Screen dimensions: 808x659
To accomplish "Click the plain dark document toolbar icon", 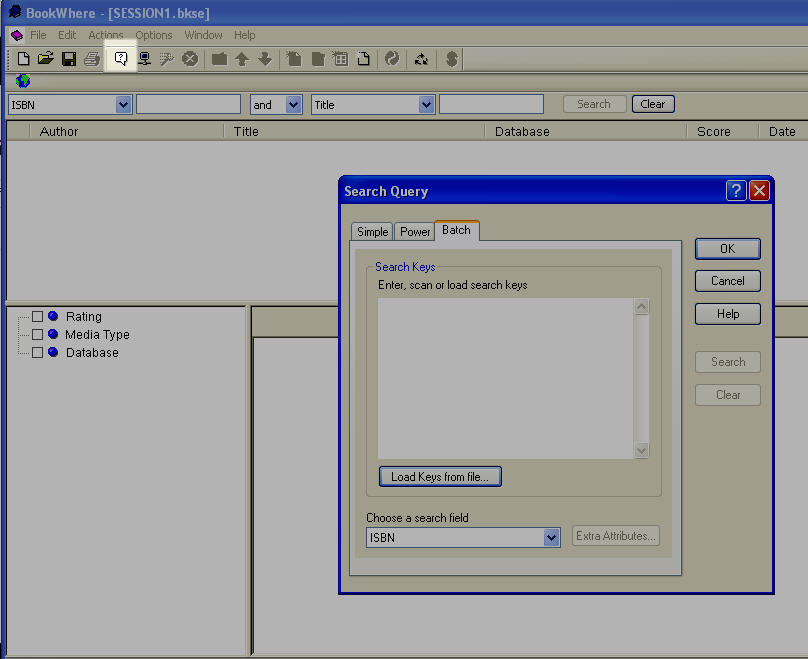I will pyautogui.click(x=318, y=59).
